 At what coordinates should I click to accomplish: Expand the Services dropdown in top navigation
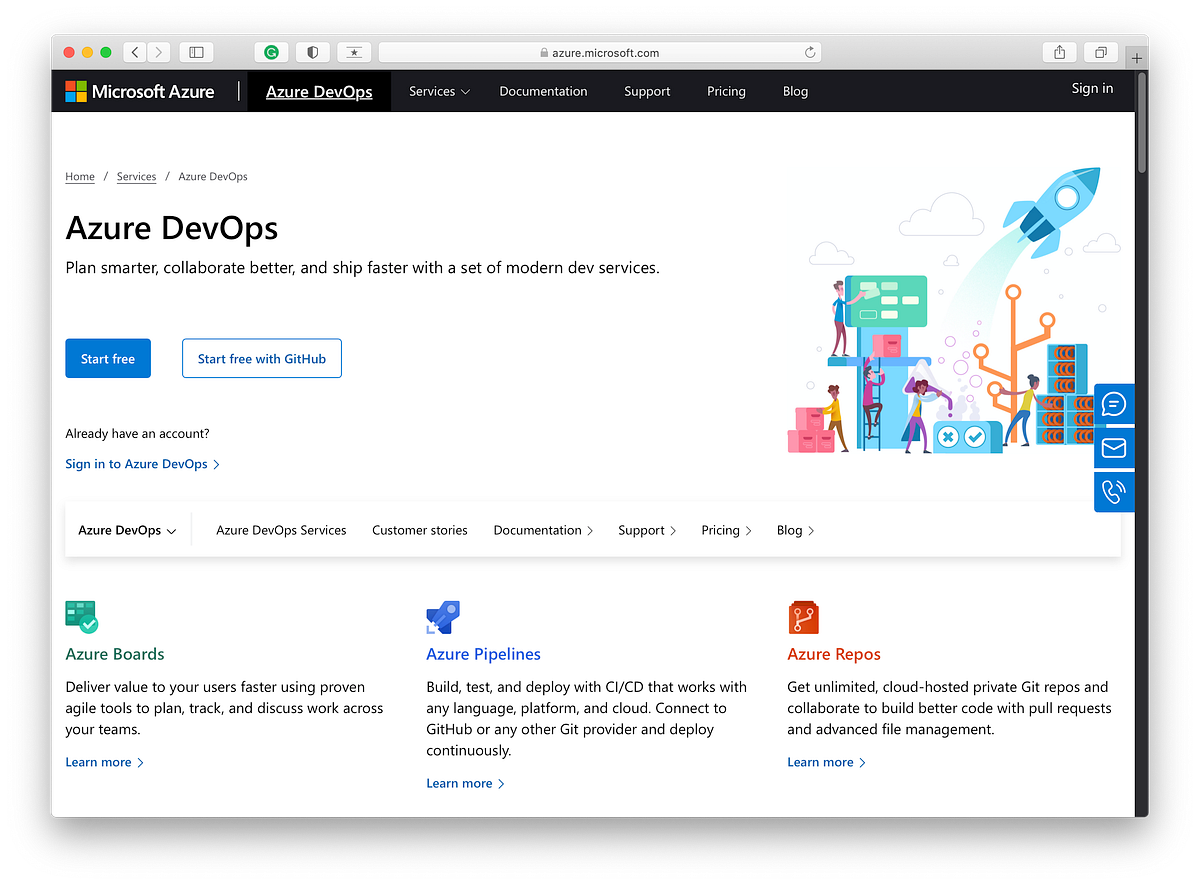click(438, 91)
